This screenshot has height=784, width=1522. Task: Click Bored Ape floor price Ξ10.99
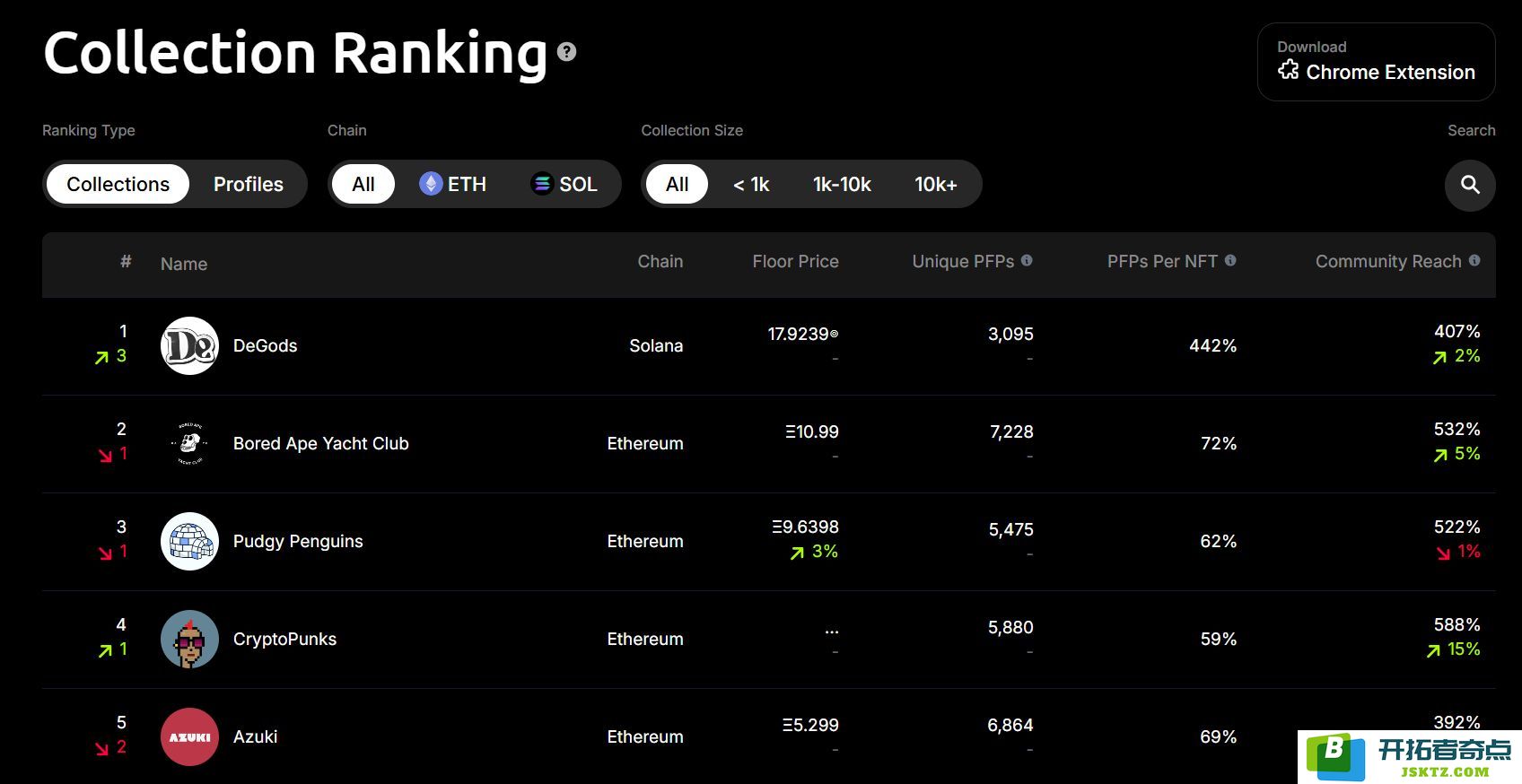pyautogui.click(x=811, y=431)
